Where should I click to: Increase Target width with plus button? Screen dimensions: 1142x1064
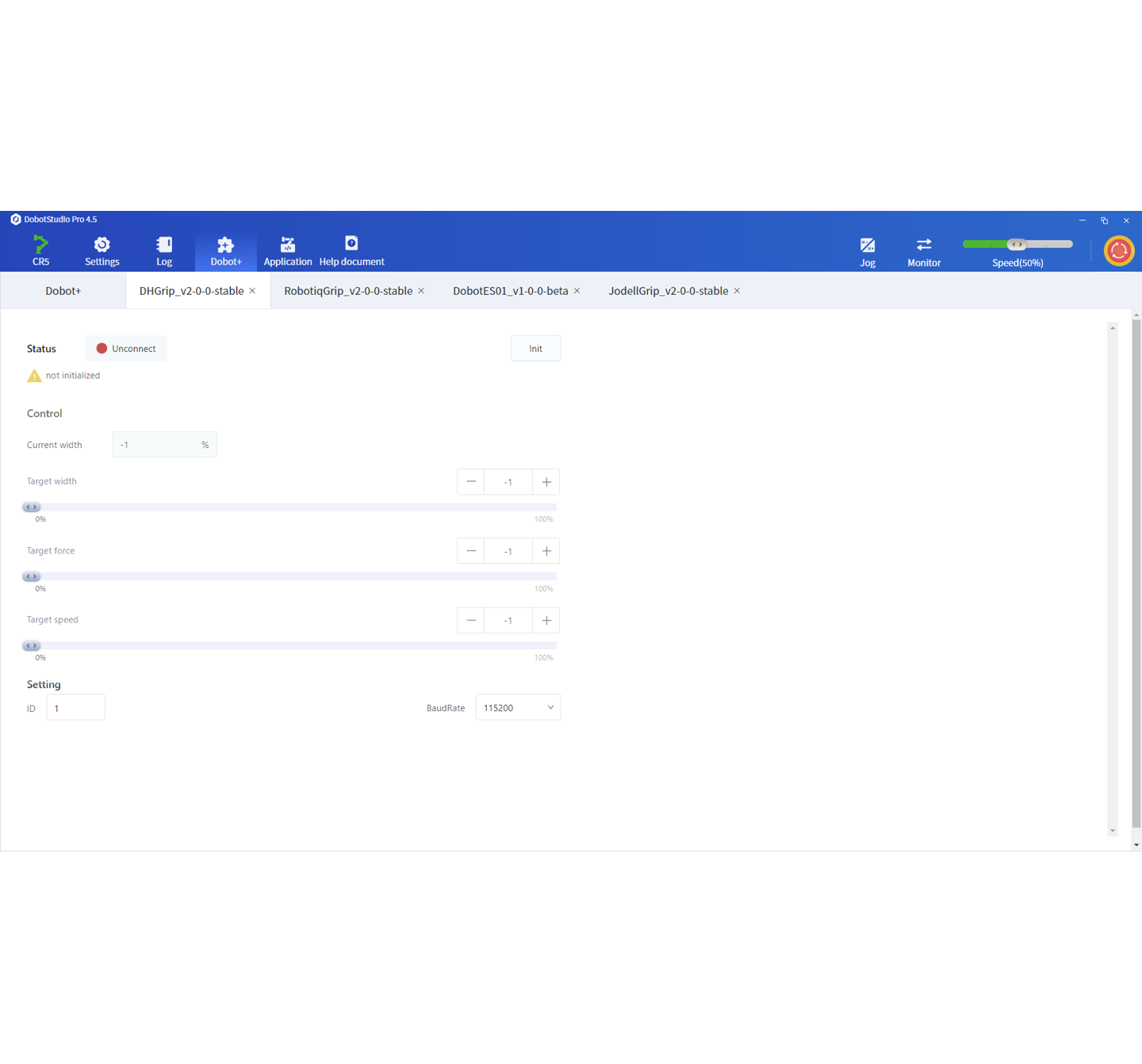[546, 482]
